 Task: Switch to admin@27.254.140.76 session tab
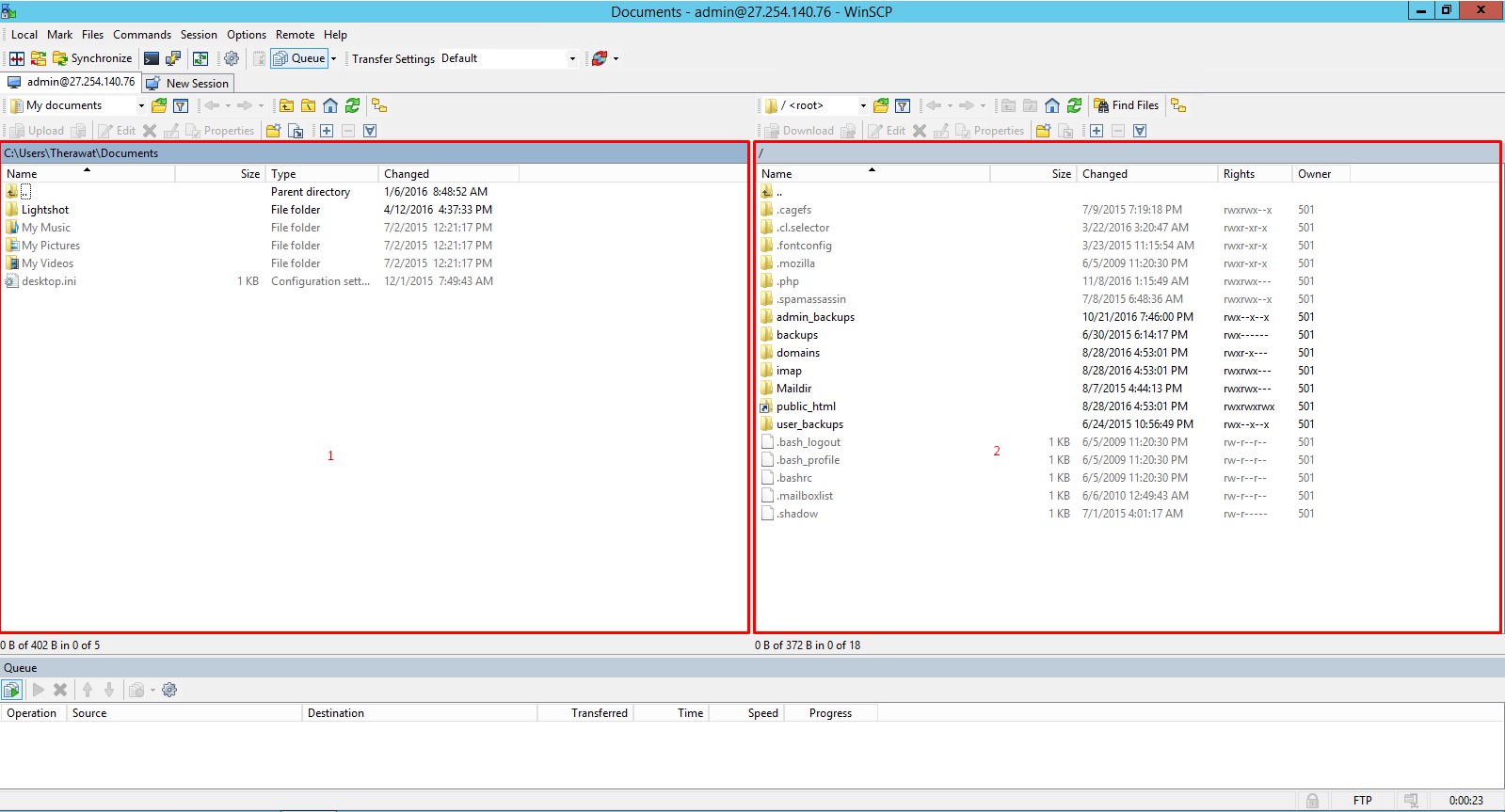coord(72,82)
